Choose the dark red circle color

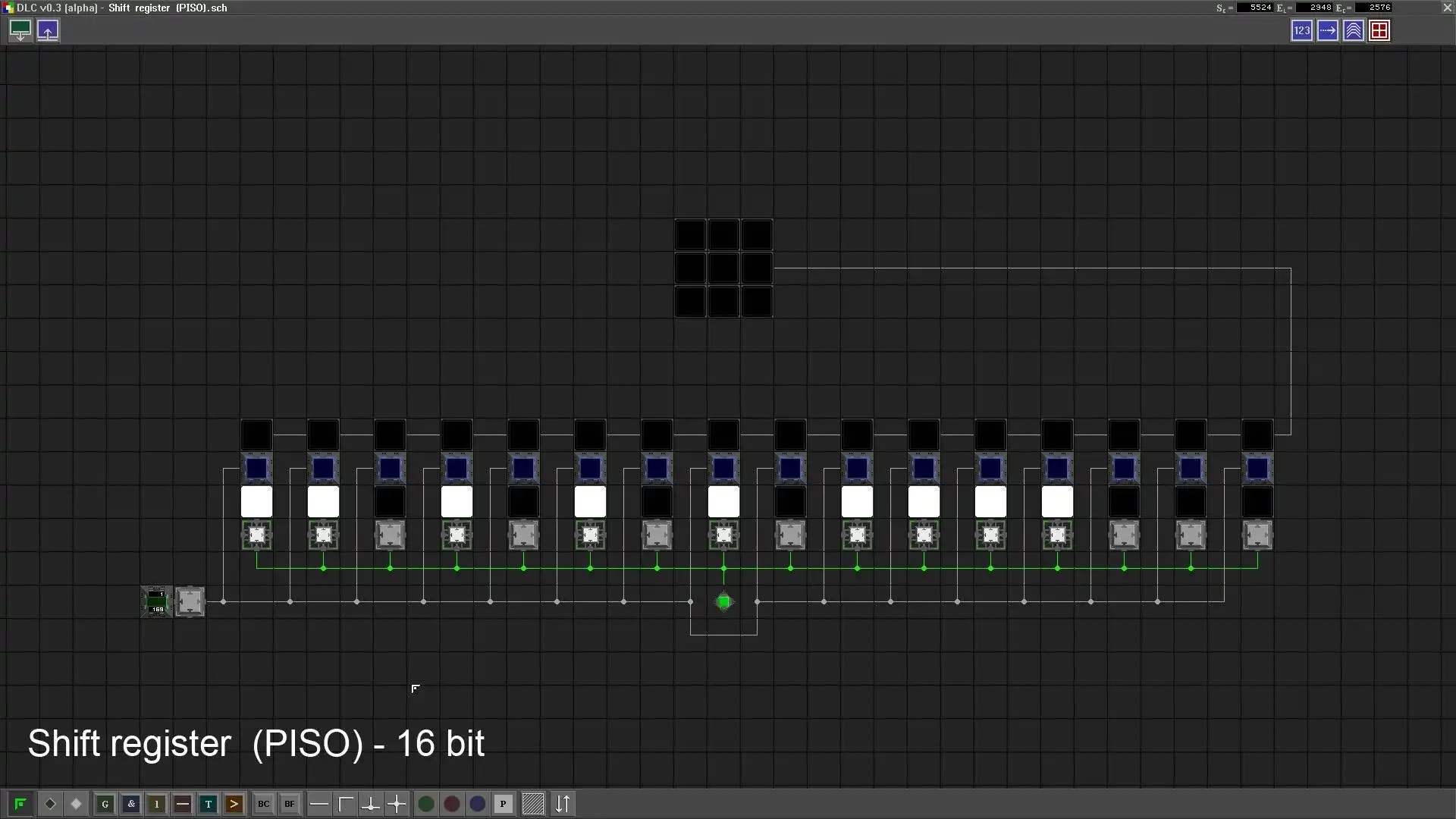pos(452,804)
